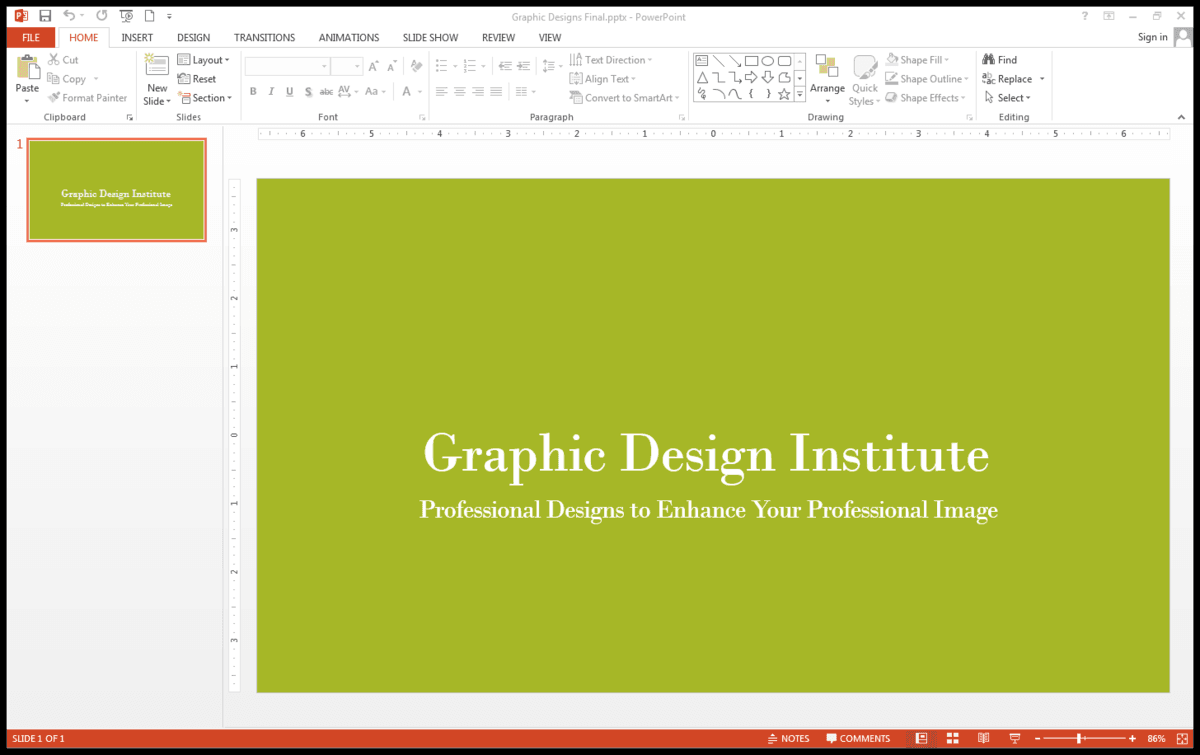
Task: Toggle Bold formatting
Action: tap(253, 92)
